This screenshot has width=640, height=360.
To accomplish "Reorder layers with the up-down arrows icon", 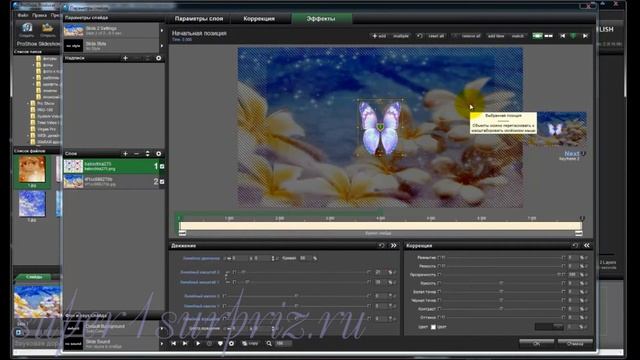I will (x=147, y=154).
